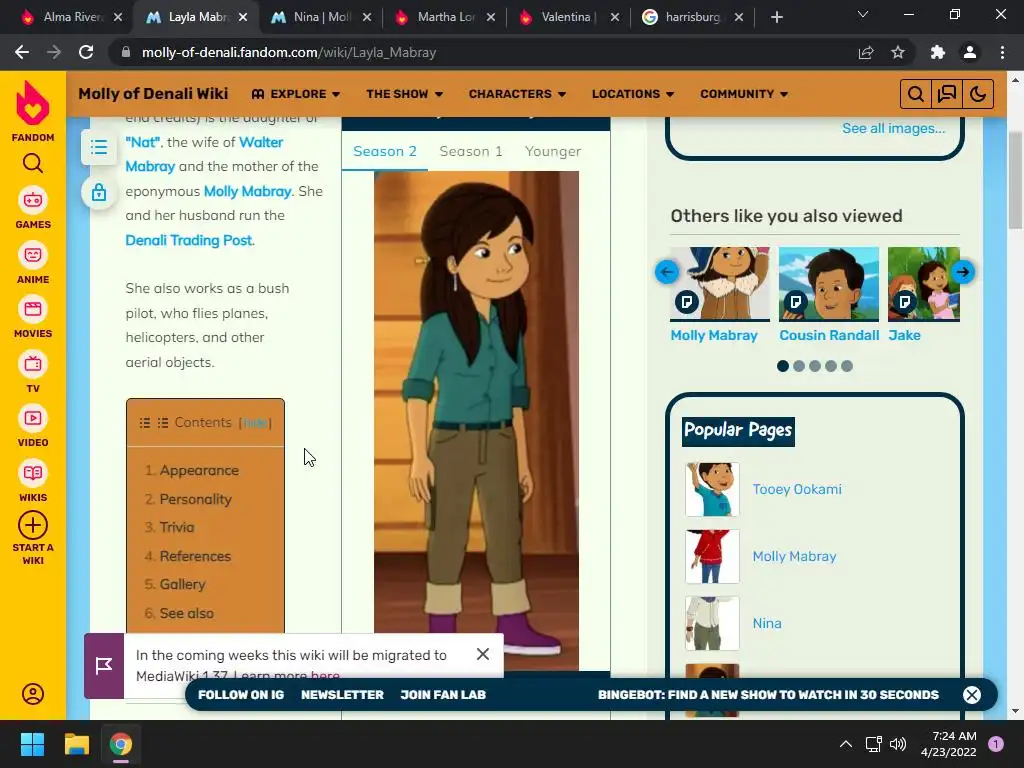Follow the Denali Trading Post link
The height and width of the screenshot is (768, 1024).
click(189, 240)
